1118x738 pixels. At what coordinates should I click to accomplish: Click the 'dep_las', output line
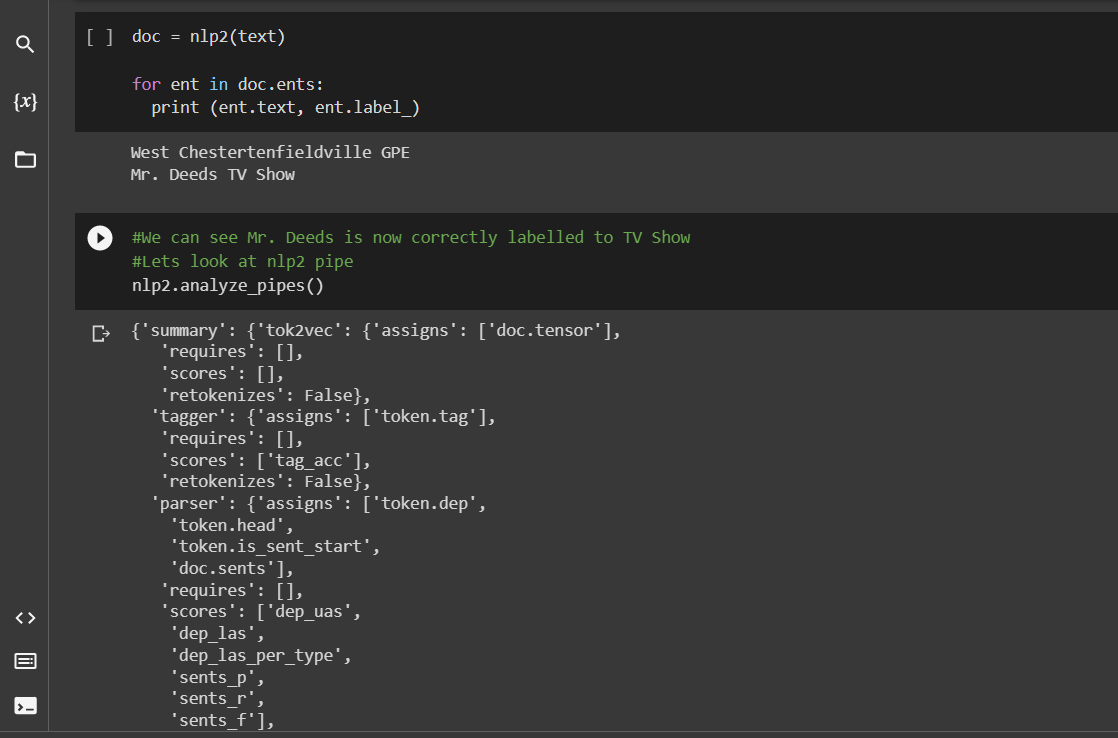[x=217, y=633]
